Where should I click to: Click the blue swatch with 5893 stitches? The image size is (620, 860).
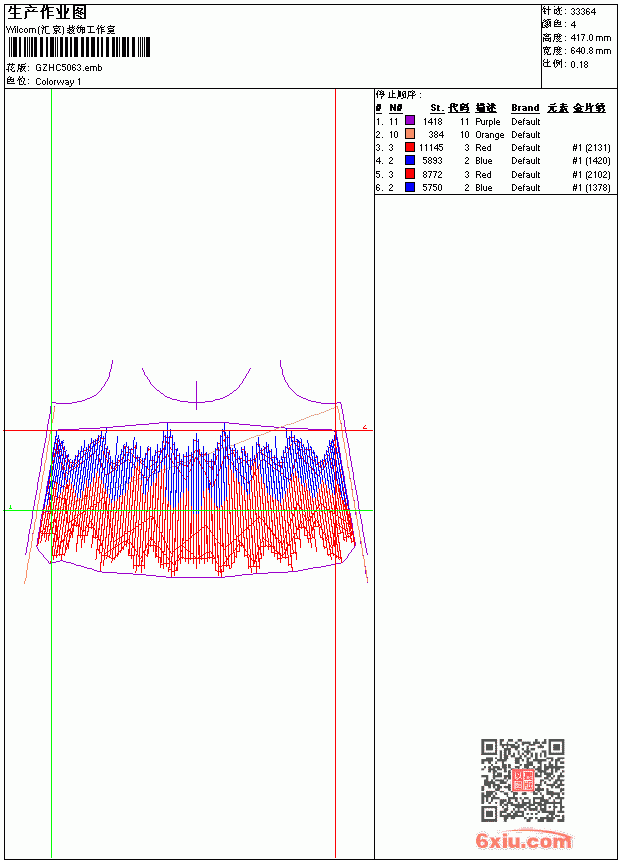(410, 160)
